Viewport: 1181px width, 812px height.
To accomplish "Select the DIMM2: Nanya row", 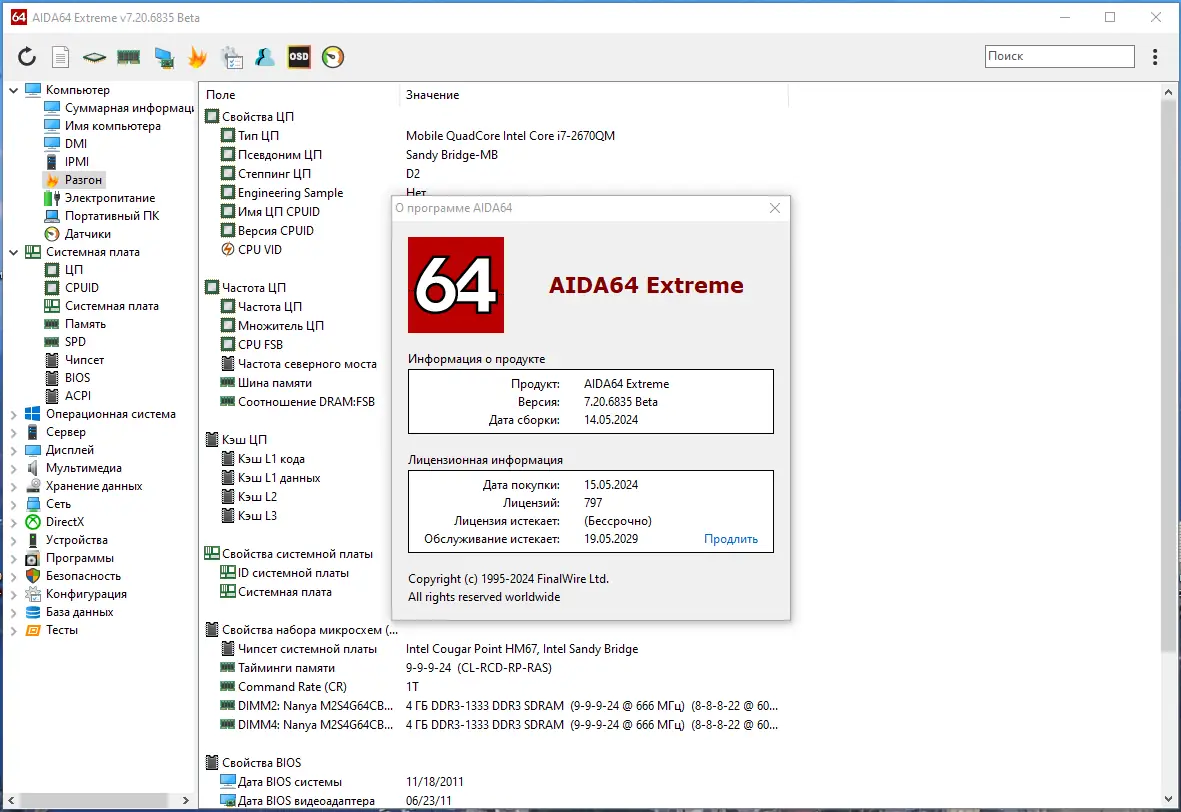I will pyautogui.click(x=497, y=706).
